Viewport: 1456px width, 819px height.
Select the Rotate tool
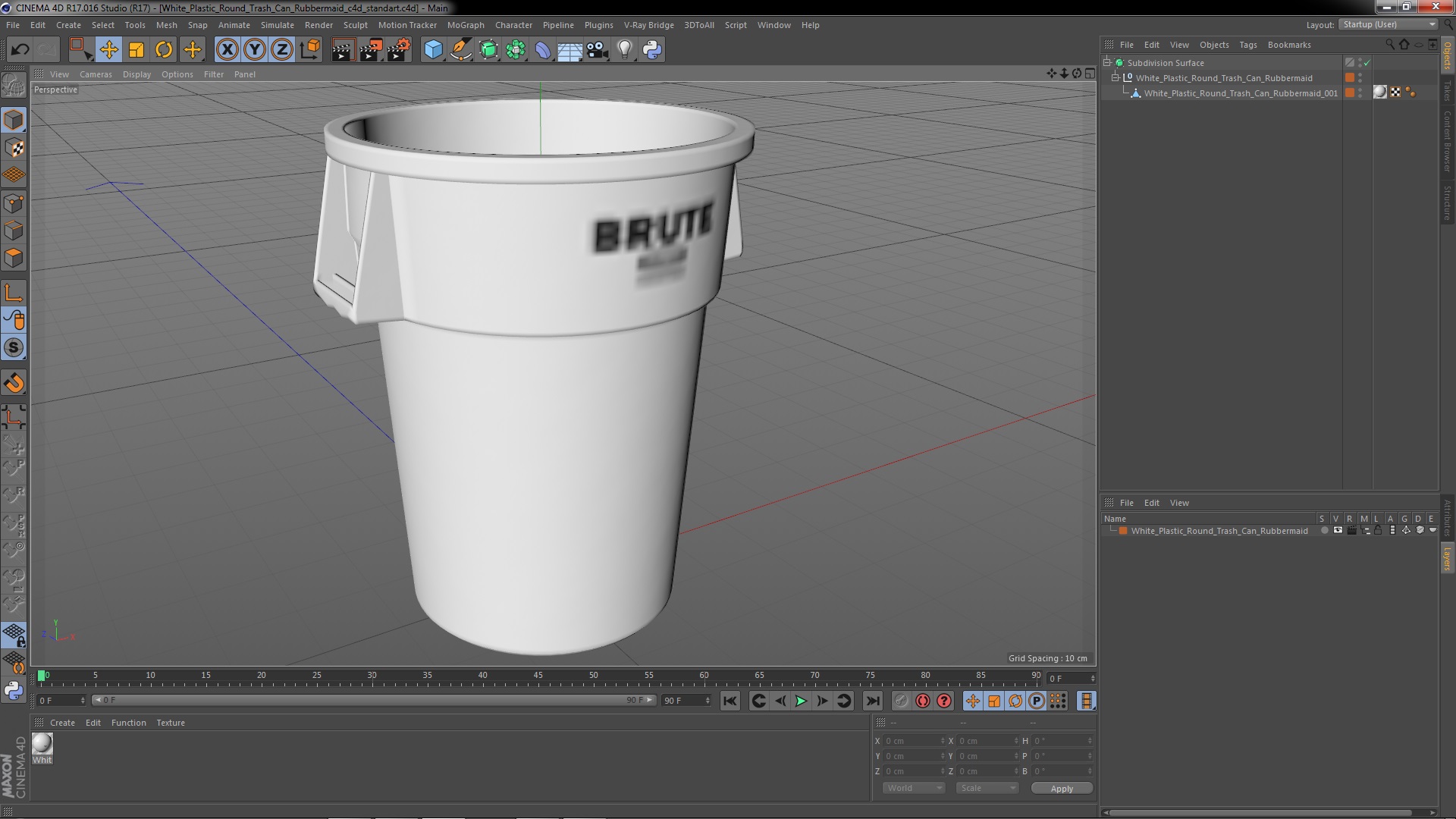pyautogui.click(x=164, y=50)
